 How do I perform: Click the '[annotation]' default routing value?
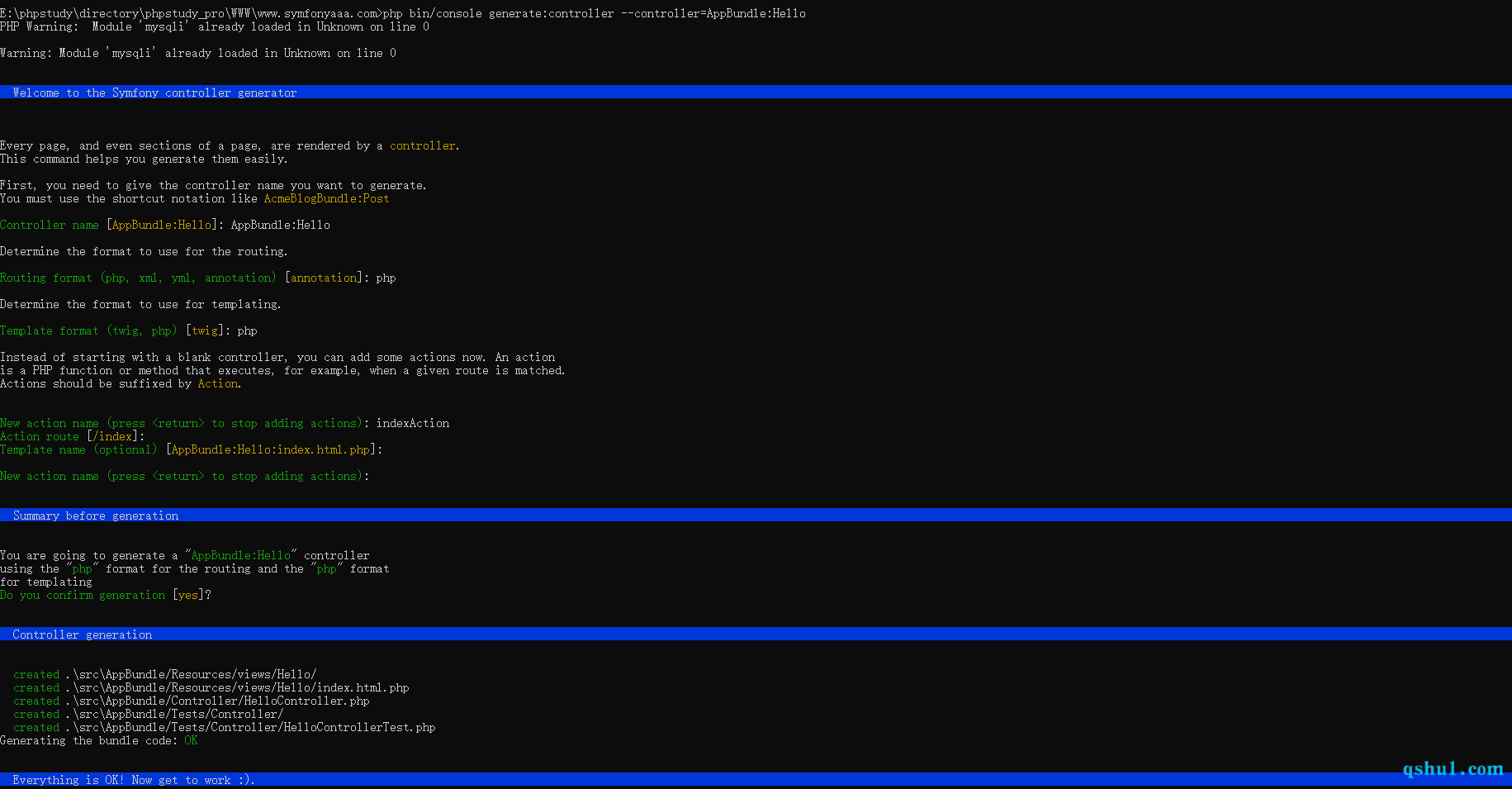pos(324,278)
